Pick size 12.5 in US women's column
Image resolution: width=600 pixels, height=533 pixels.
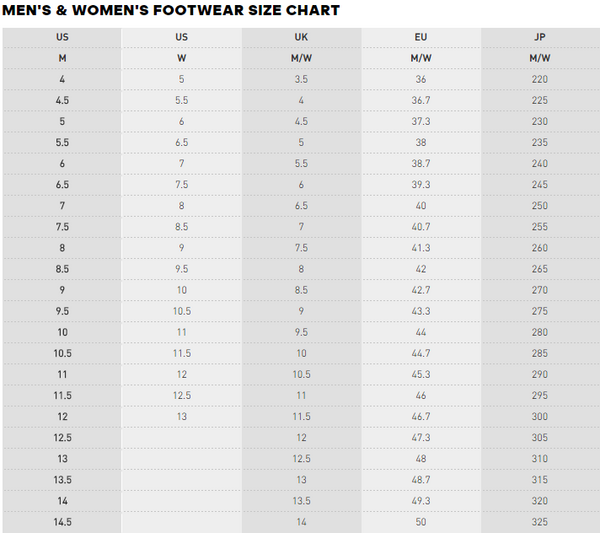[x=181, y=396]
